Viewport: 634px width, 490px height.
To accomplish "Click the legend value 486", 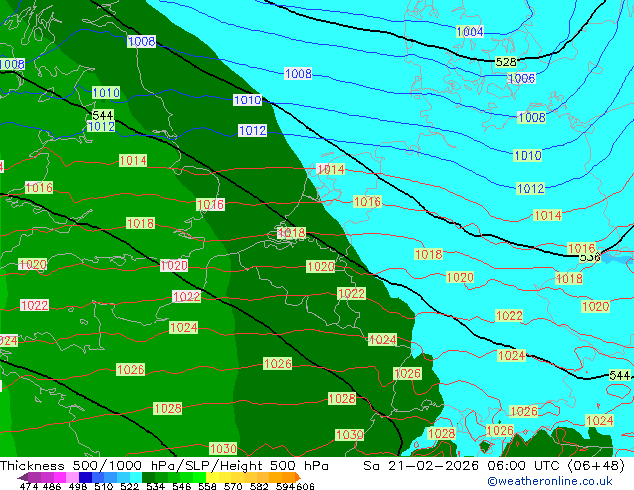I will point(52,486).
